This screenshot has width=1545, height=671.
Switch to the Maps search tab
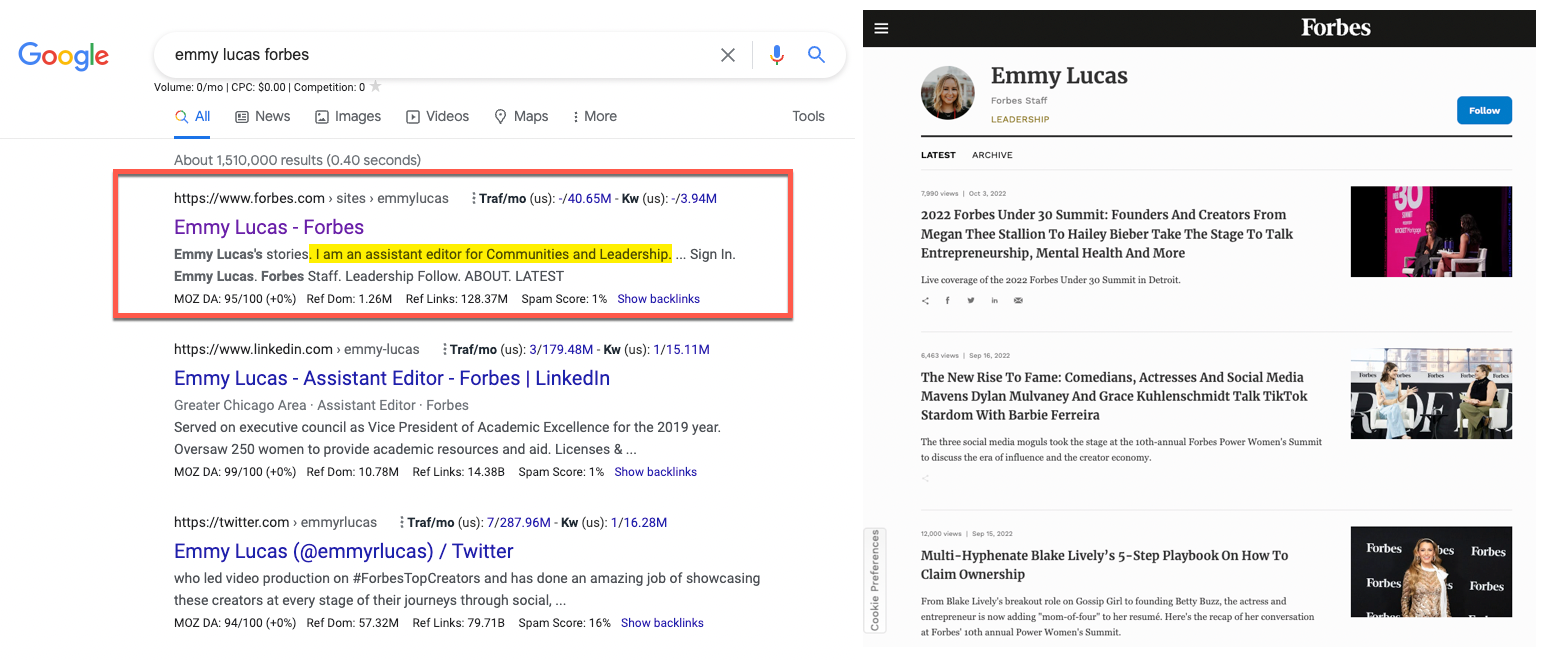(521, 116)
